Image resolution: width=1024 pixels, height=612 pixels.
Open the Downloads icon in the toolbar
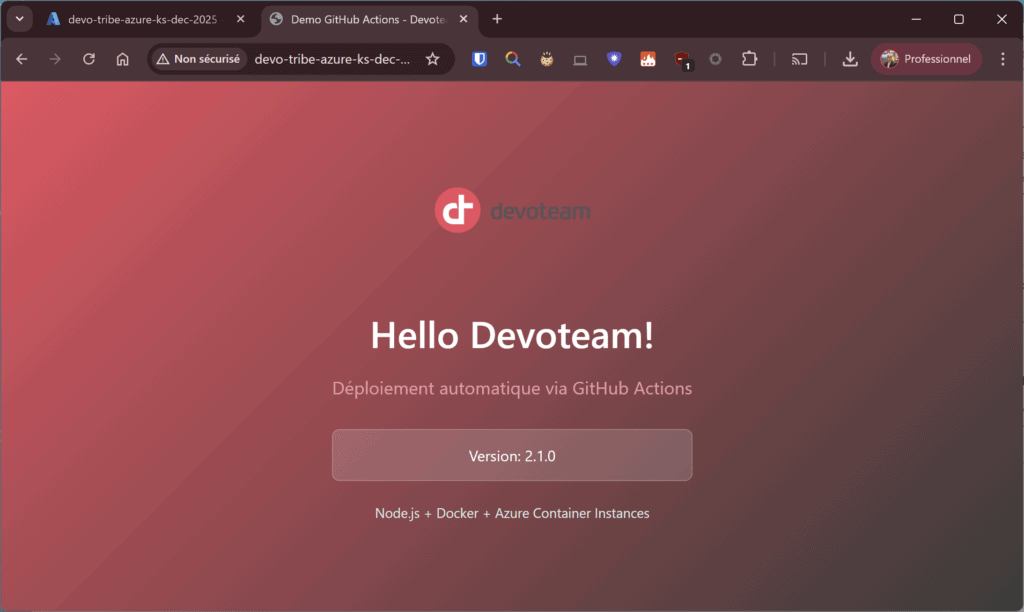click(x=849, y=59)
